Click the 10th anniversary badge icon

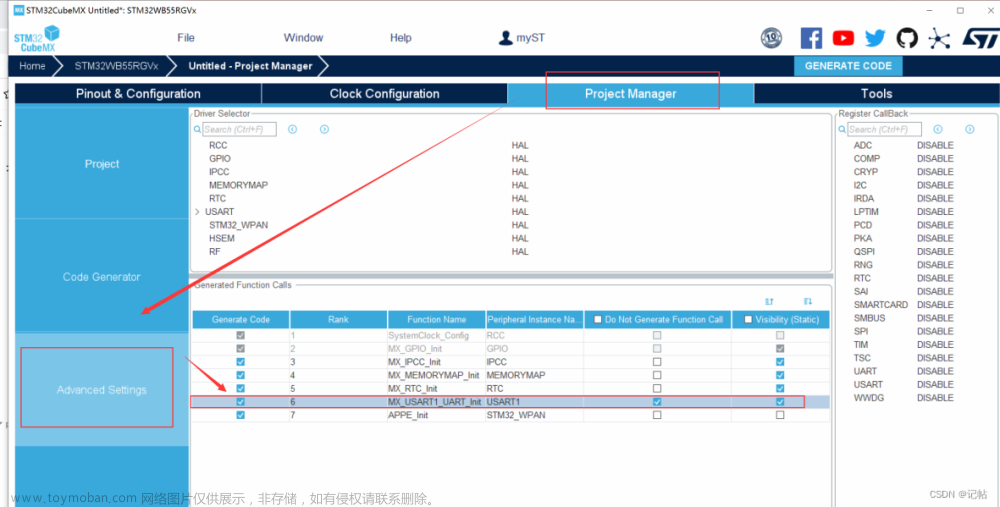click(x=772, y=38)
